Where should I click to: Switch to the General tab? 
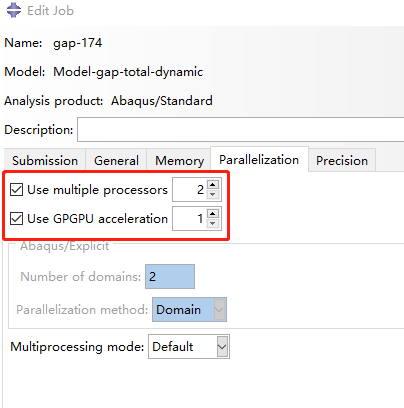coord(116,161)
